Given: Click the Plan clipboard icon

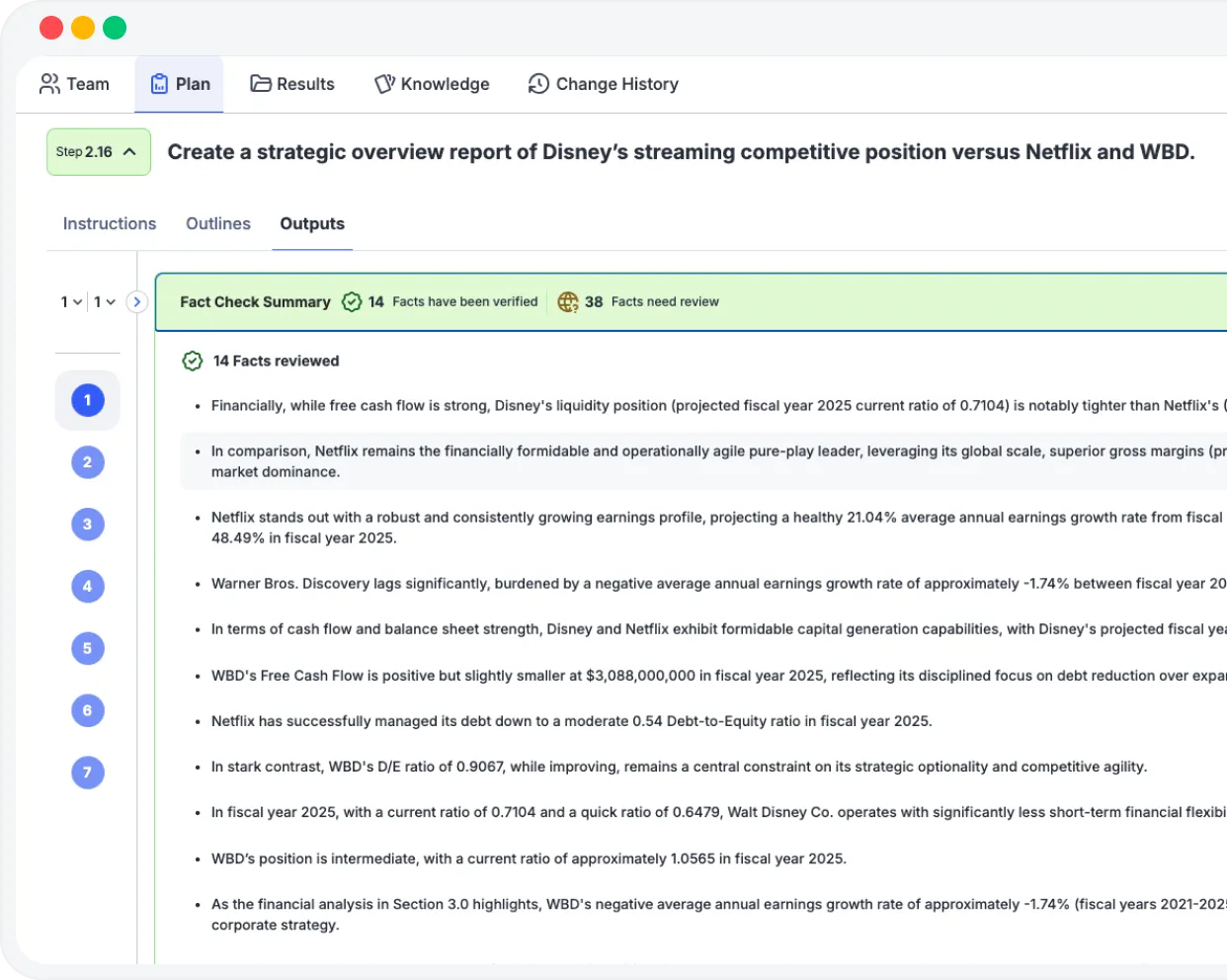Looking at the screenshot, I should point(159,84).
